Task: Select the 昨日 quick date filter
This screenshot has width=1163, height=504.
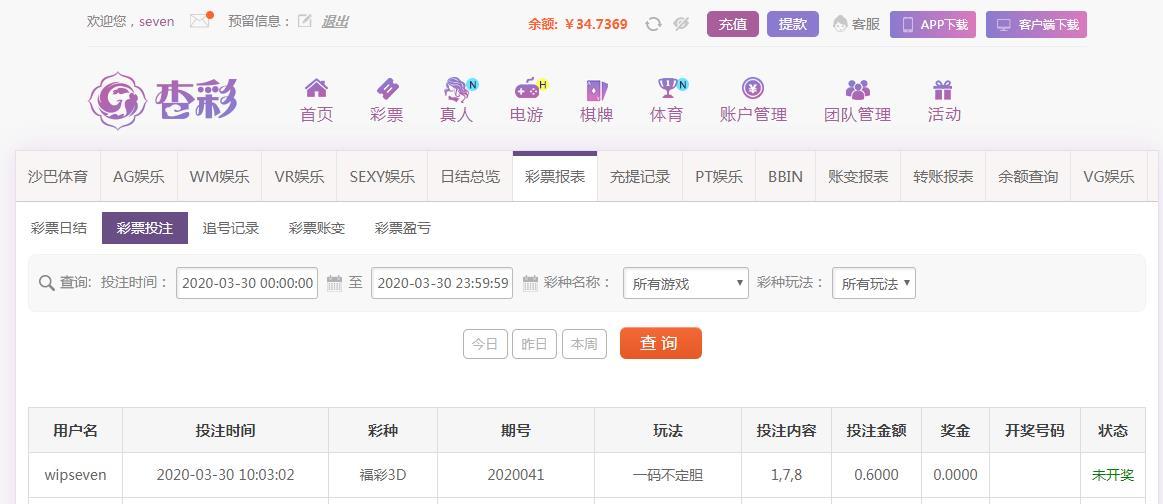Action: (534, 344)
